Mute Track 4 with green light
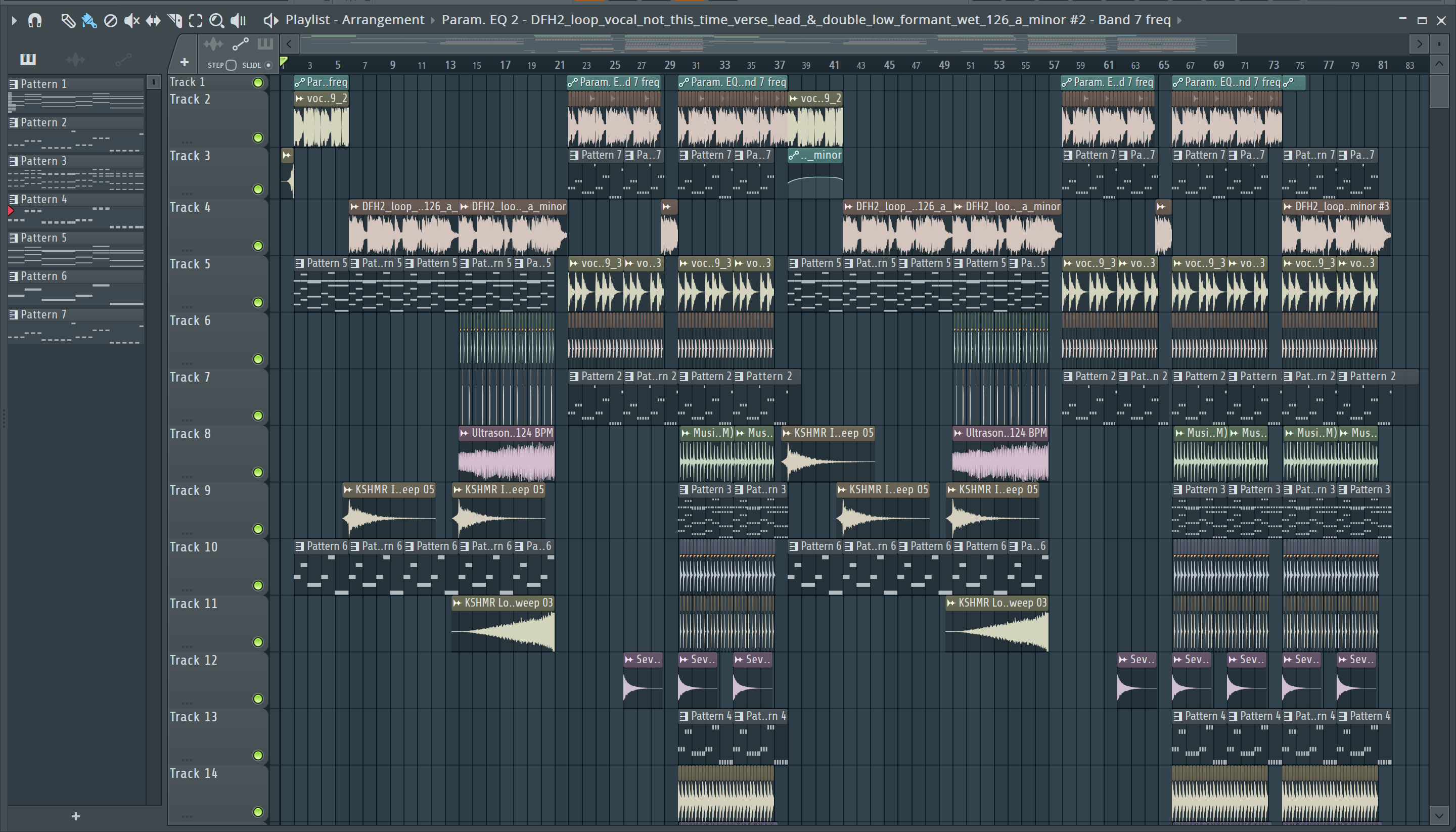Viewport: 1456px width, 832px height. click(x=258, y=246)
